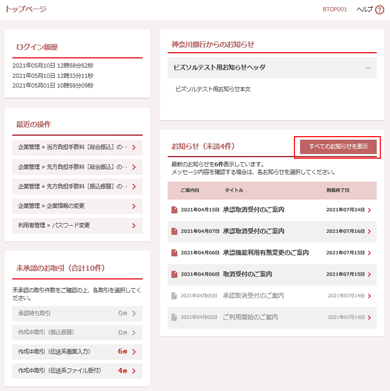Select 作成中取引（伝送系ファイル受付） entry

tap(77, 371)
